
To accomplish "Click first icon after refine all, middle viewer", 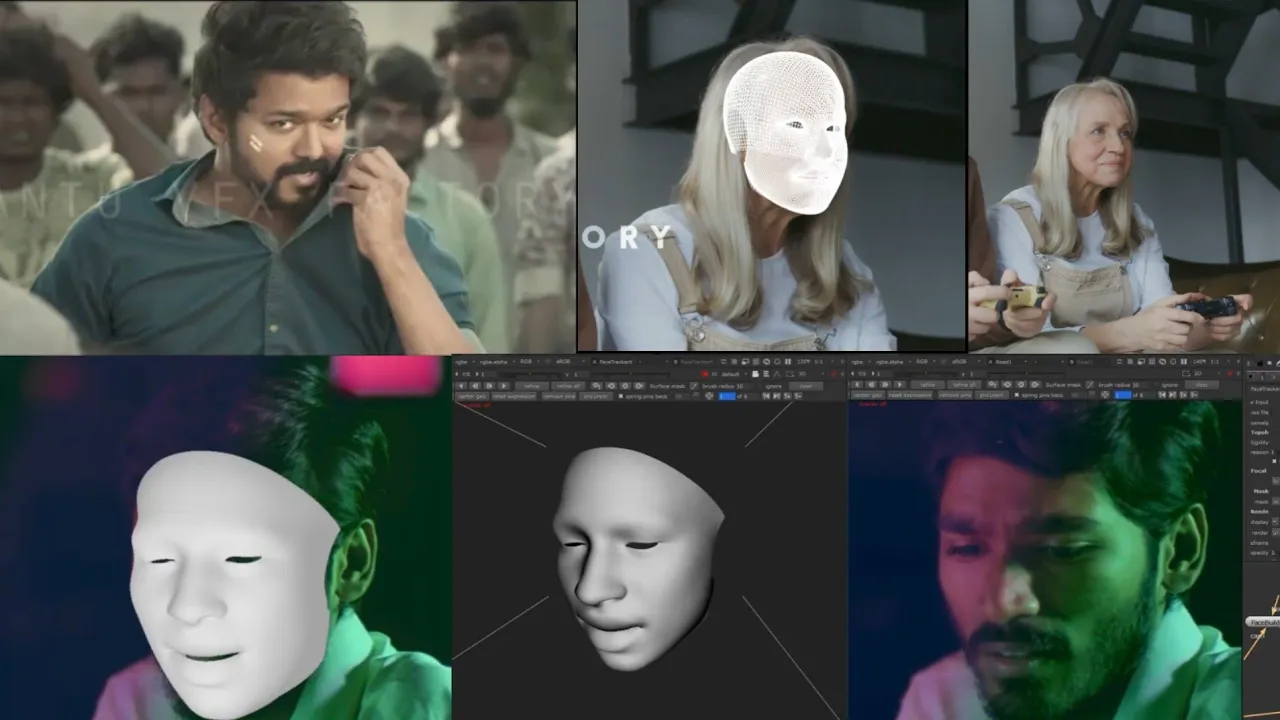I will tap(596, 385).
